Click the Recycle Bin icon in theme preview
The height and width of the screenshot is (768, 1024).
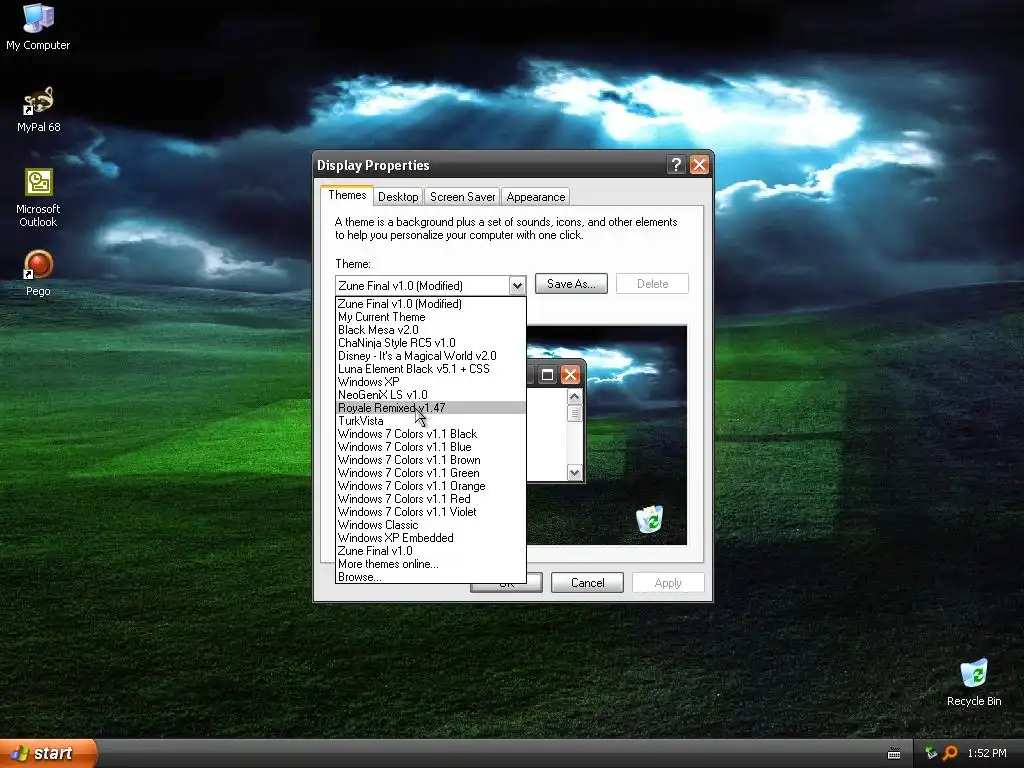(649, 519)
